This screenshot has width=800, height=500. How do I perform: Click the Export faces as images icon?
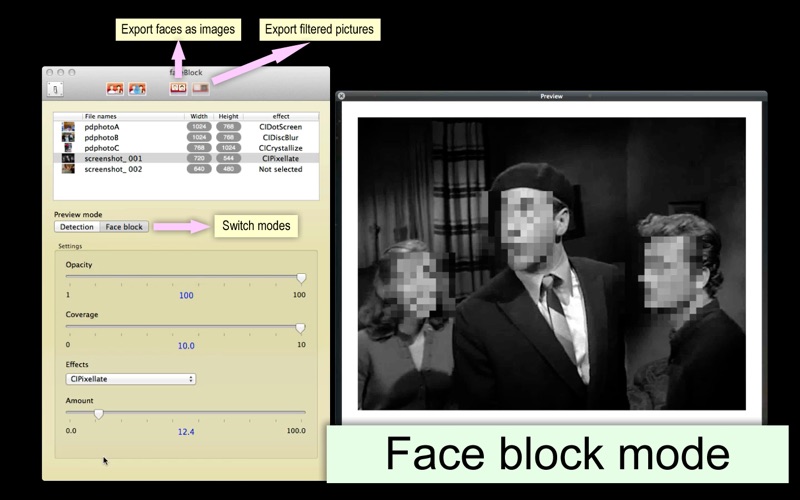pos(178,89)
